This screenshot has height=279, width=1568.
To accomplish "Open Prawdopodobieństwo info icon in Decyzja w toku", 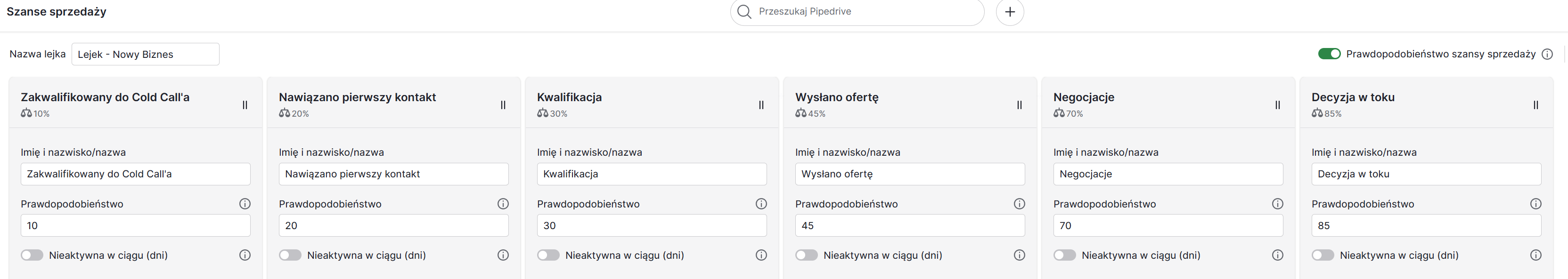I will tap(1535, 204).
